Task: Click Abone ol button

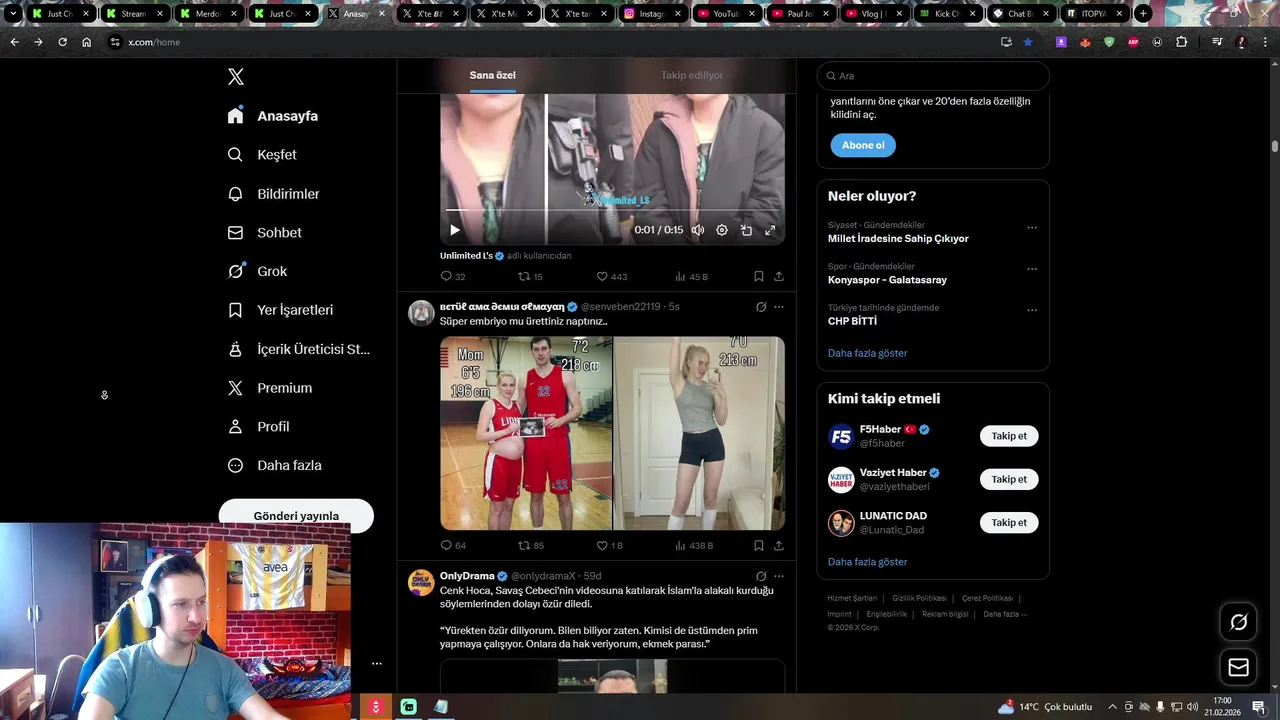Action: tap(863, 145)
